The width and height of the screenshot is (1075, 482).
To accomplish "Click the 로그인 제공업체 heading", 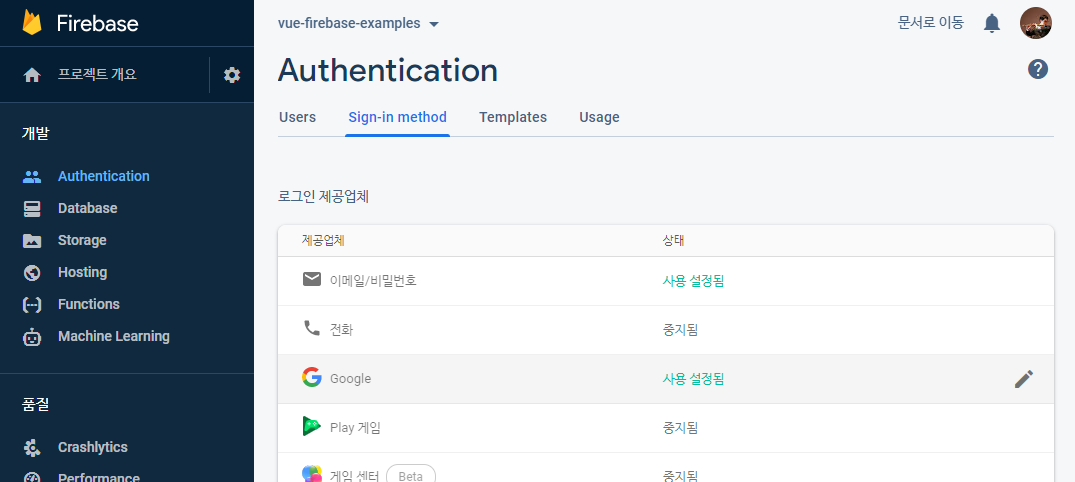I will 324,197.
